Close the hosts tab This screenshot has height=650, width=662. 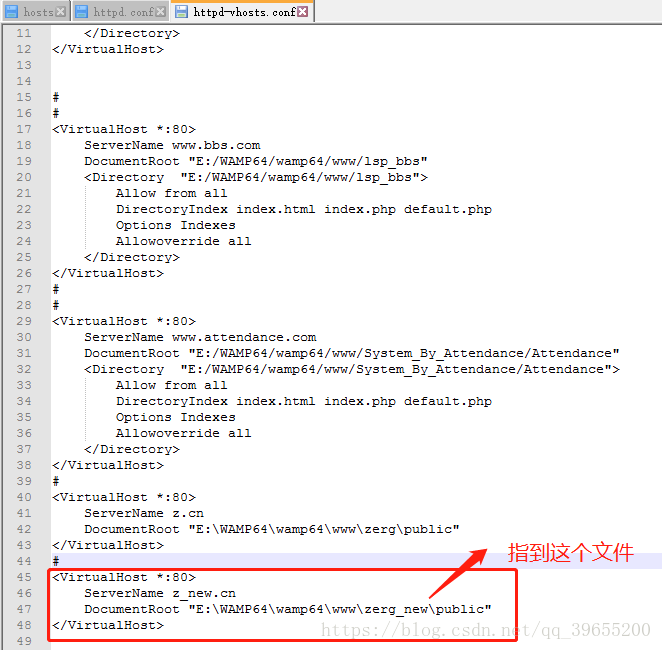tap(61, 12)
